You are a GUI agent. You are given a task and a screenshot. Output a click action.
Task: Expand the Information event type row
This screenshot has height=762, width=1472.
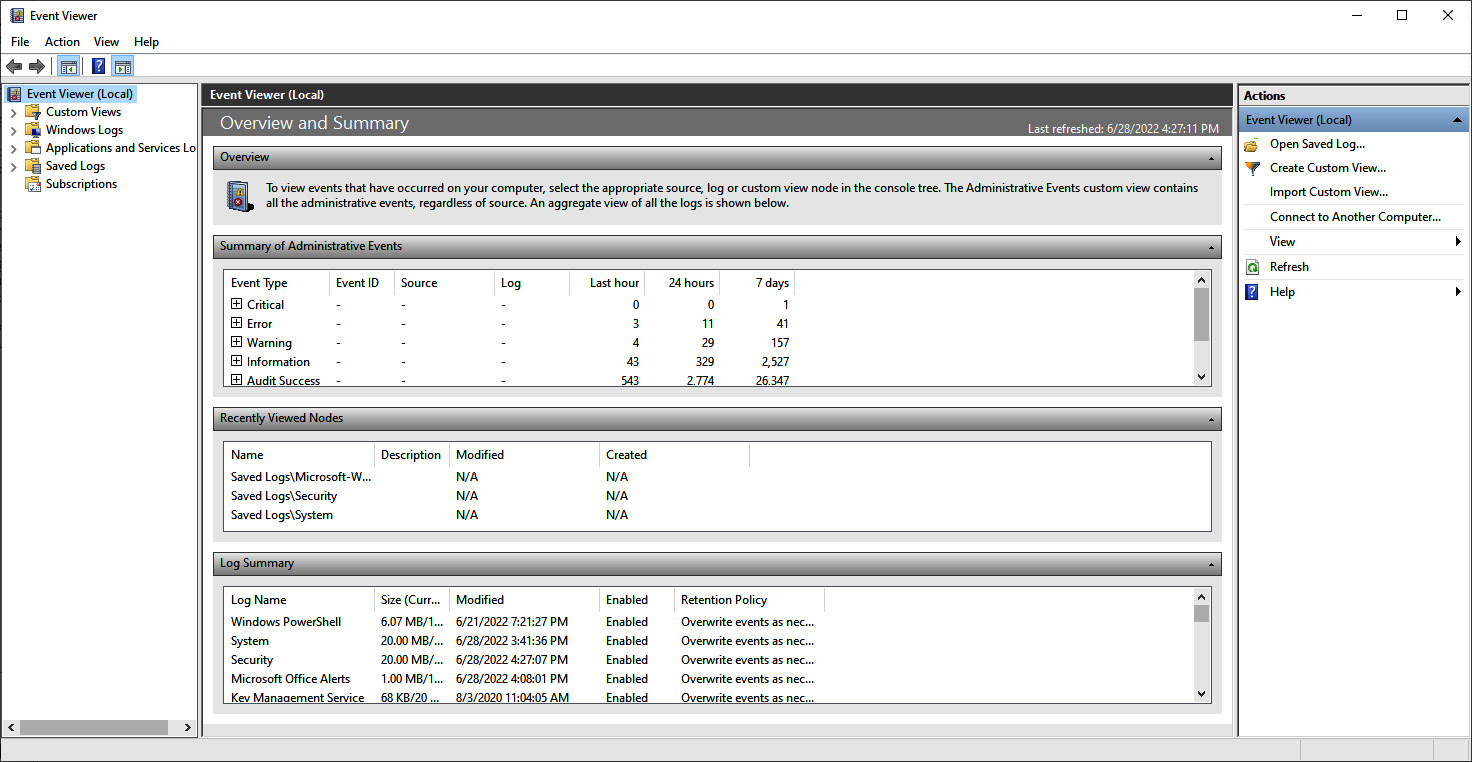coord(237,361)
